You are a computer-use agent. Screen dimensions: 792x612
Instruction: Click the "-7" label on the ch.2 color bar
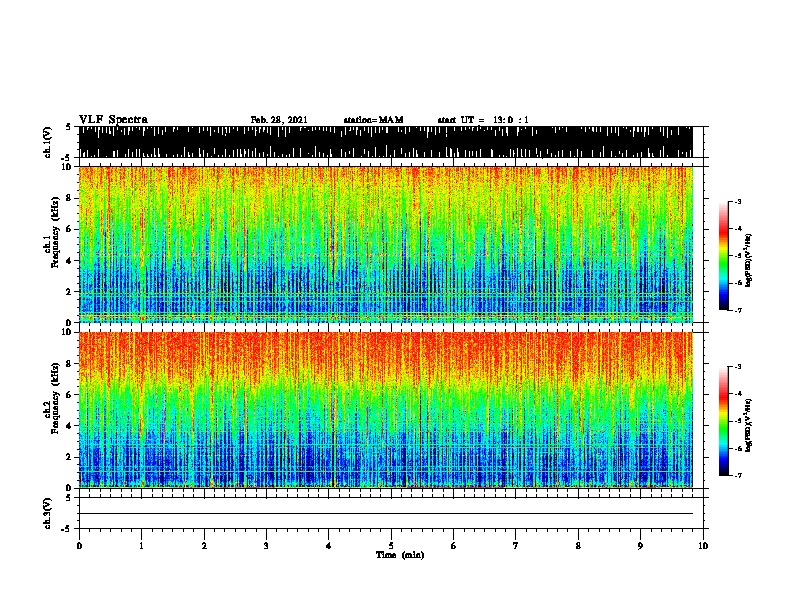(x=738, y=475)
